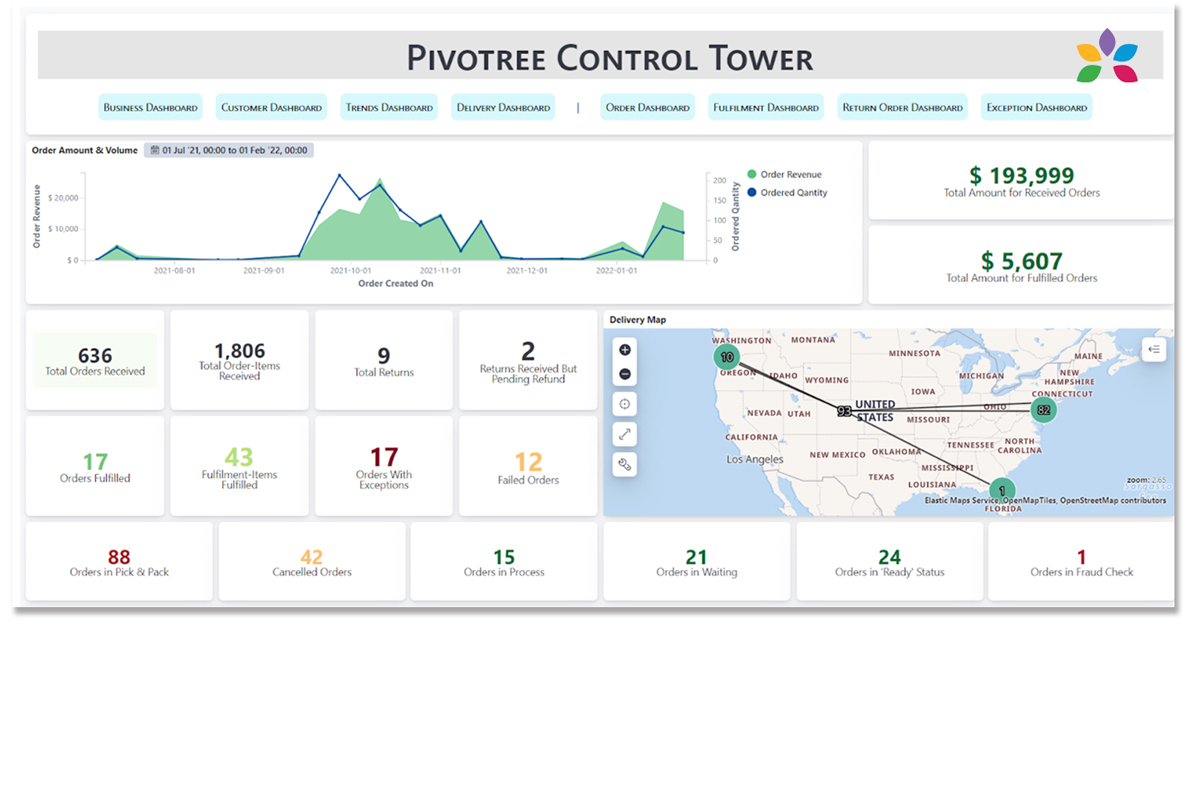
Task: Open the Total Returns card
Action: (384, 360)
